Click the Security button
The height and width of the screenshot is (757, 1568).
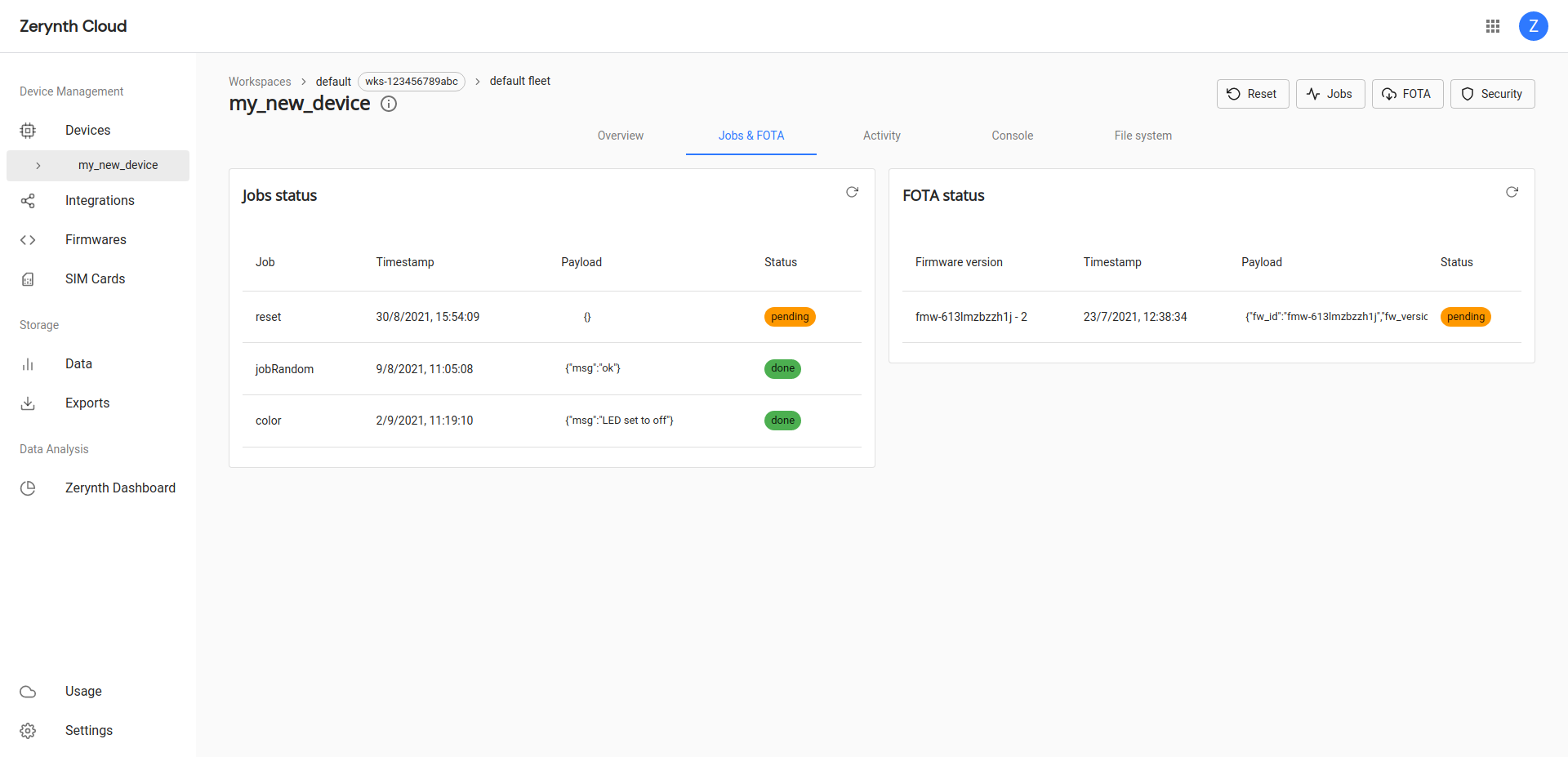click(1493, 94)
